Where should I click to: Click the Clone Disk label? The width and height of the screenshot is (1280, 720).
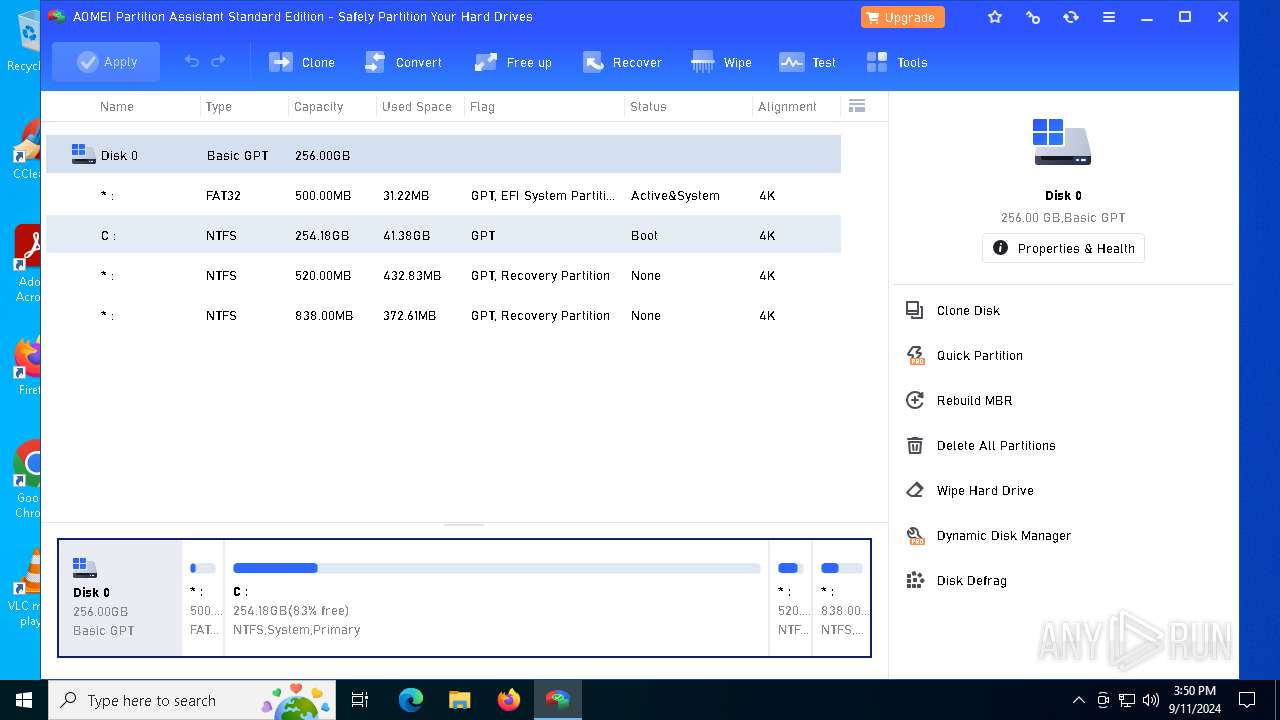point(968,310)
